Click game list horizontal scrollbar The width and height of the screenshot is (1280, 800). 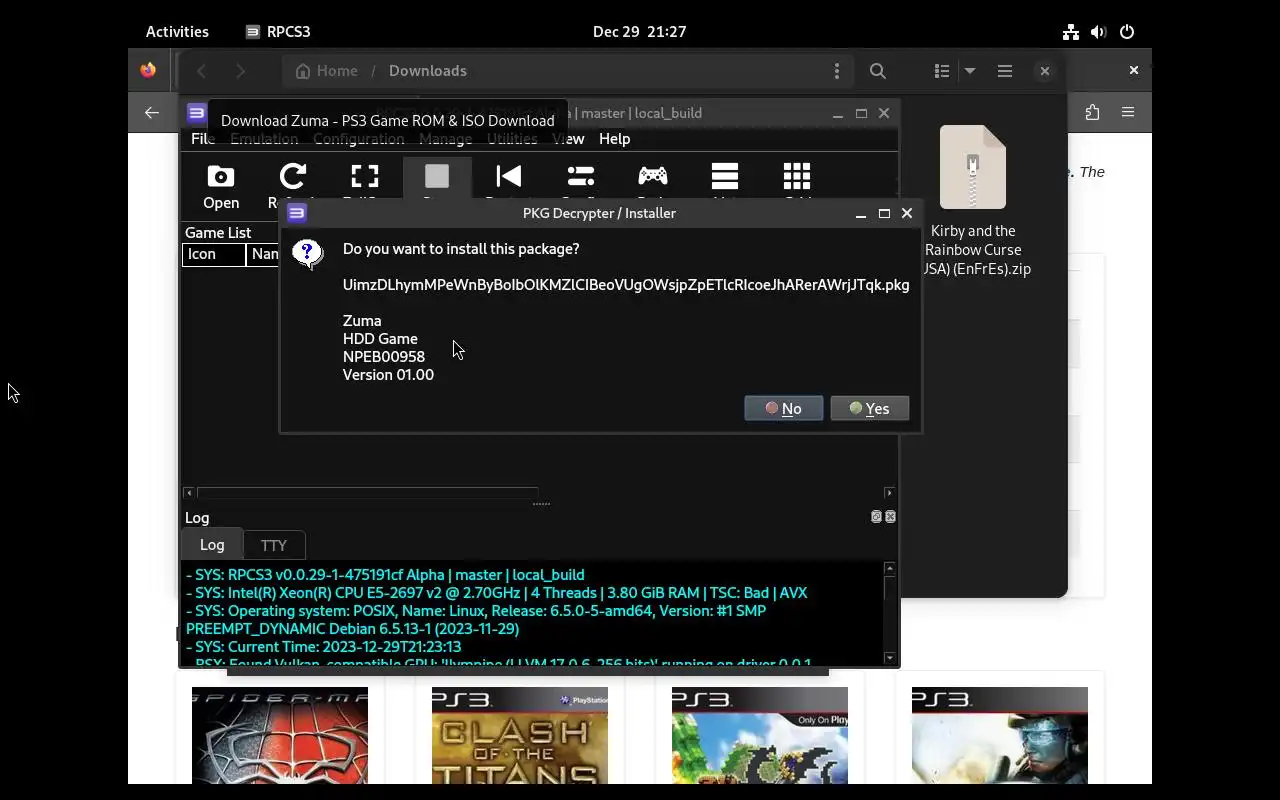368,493
